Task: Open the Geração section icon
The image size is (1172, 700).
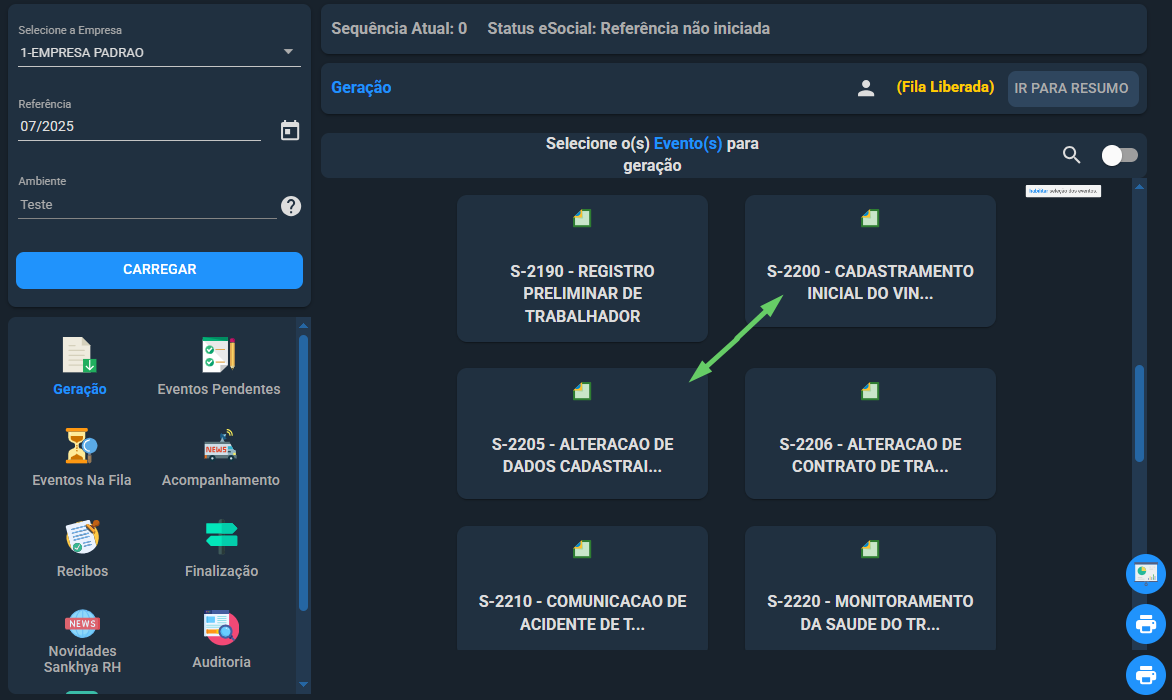Action: pos(79,355)
